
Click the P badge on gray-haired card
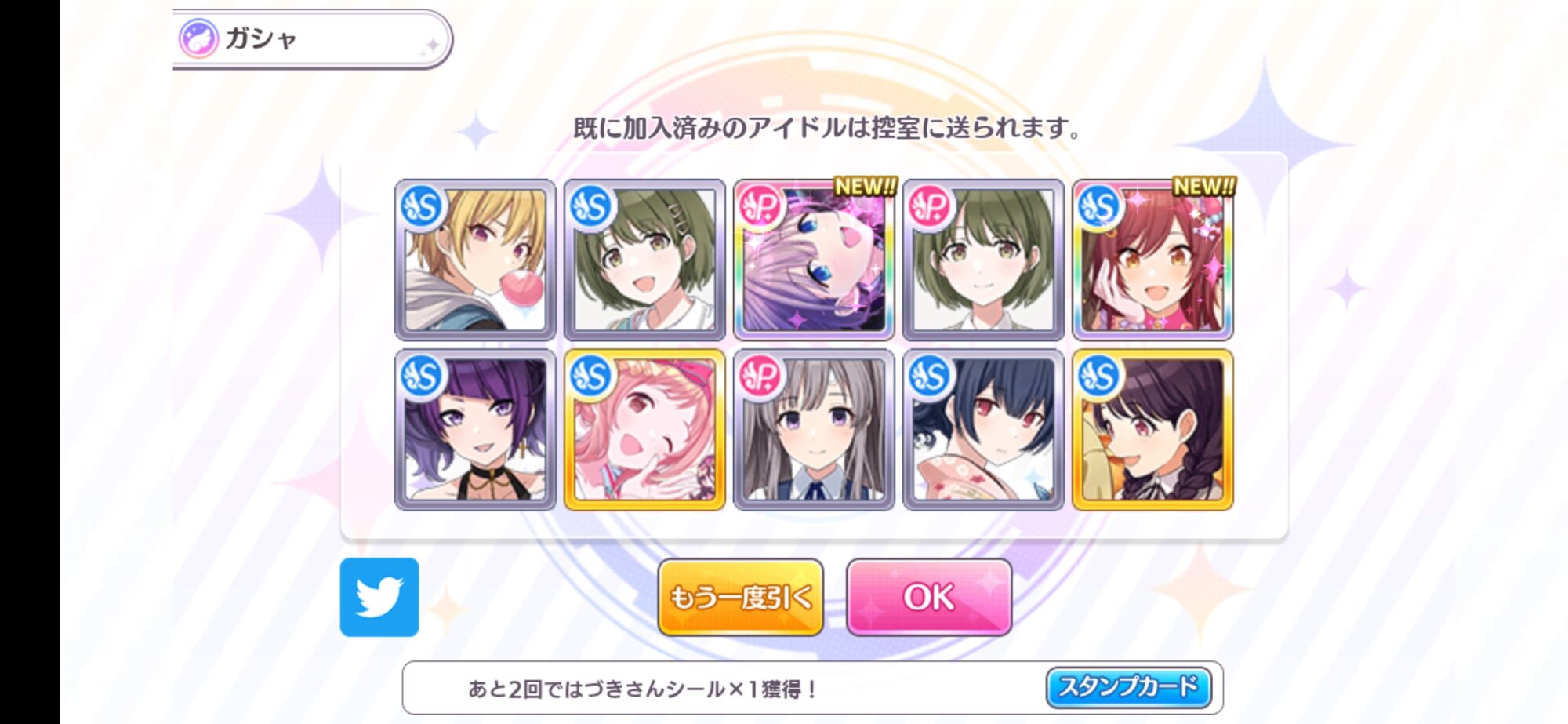point(760,377)
